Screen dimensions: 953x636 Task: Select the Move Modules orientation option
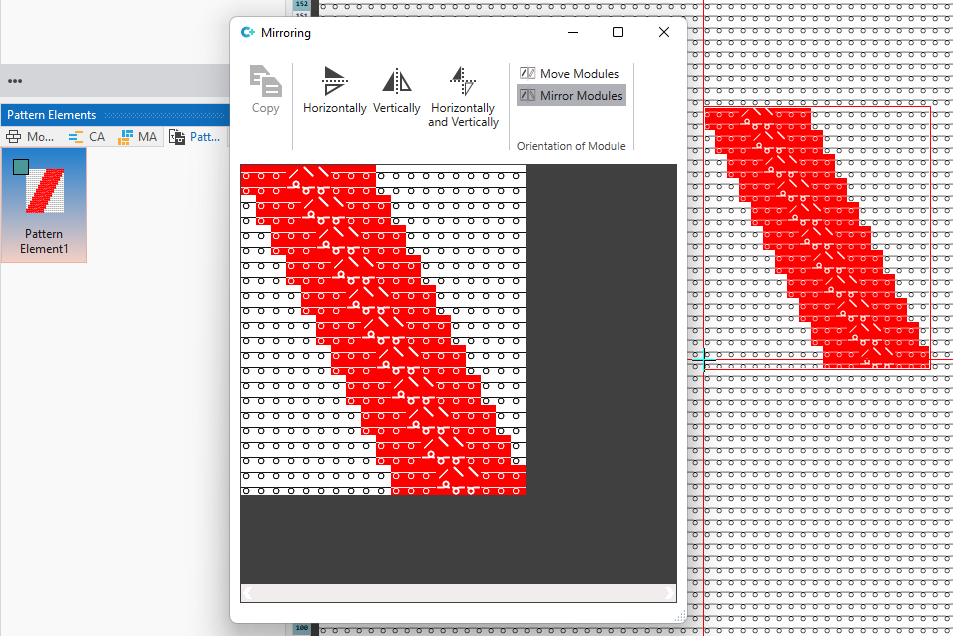(x=570, y=74)
